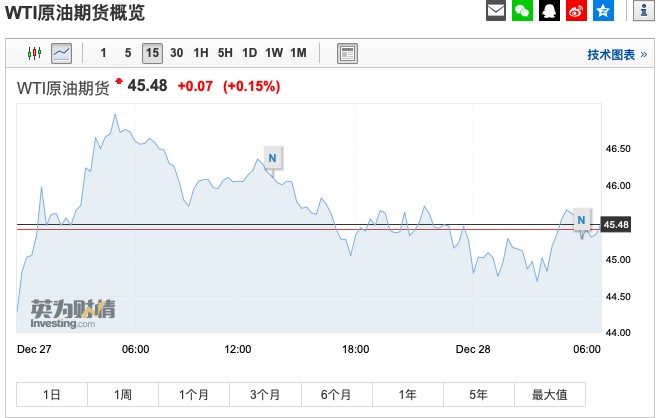Open the info icon at top right

pyautogui.click(x=641, y=11)
